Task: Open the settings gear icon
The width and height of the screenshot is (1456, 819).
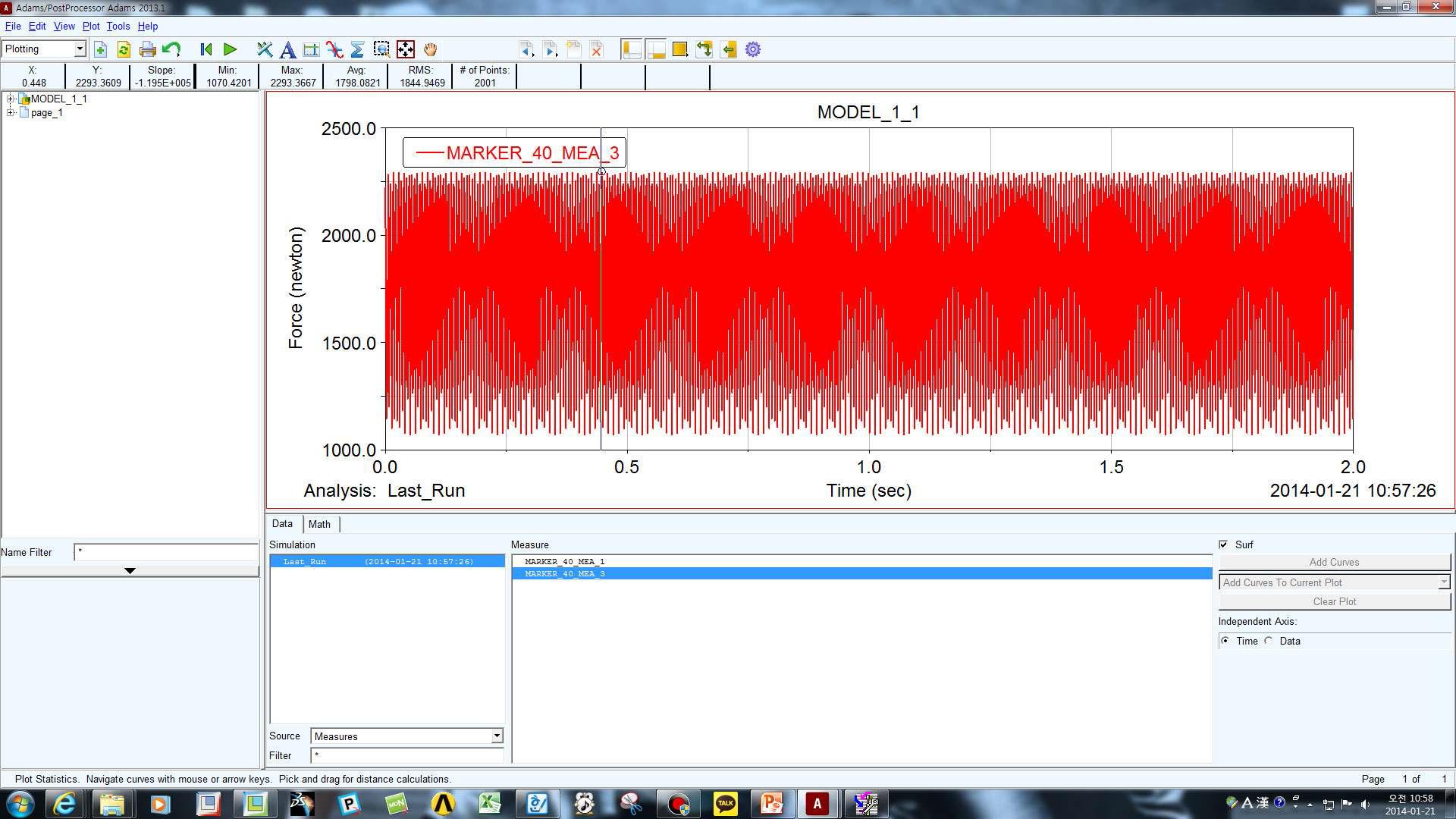Action: pyautogui.click(x=753, y=50)
